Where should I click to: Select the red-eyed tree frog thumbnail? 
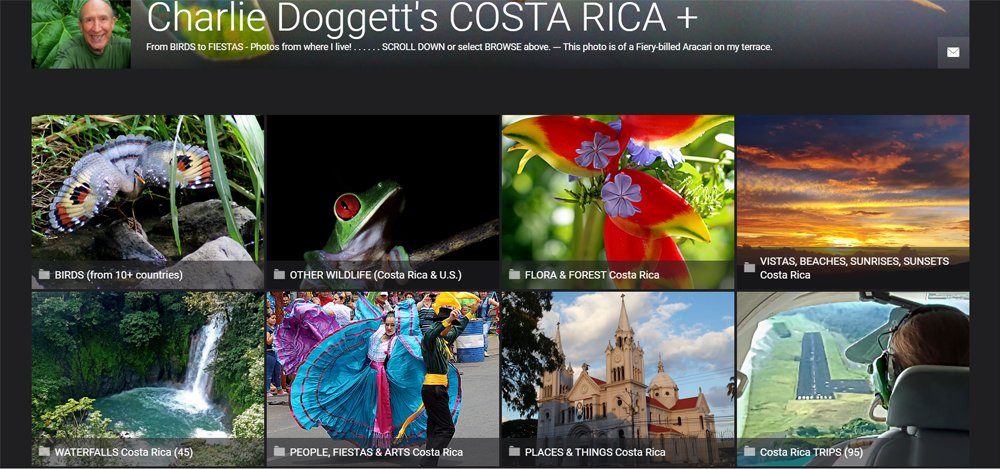[x=383, y=202]
